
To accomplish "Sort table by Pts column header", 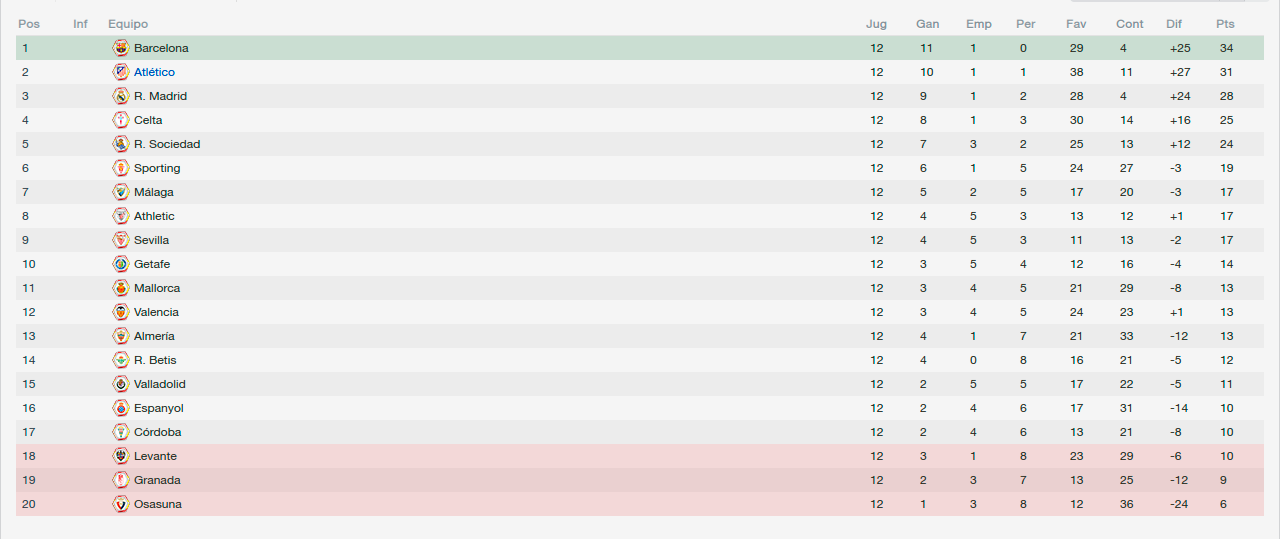I will tap(1225, 24).
